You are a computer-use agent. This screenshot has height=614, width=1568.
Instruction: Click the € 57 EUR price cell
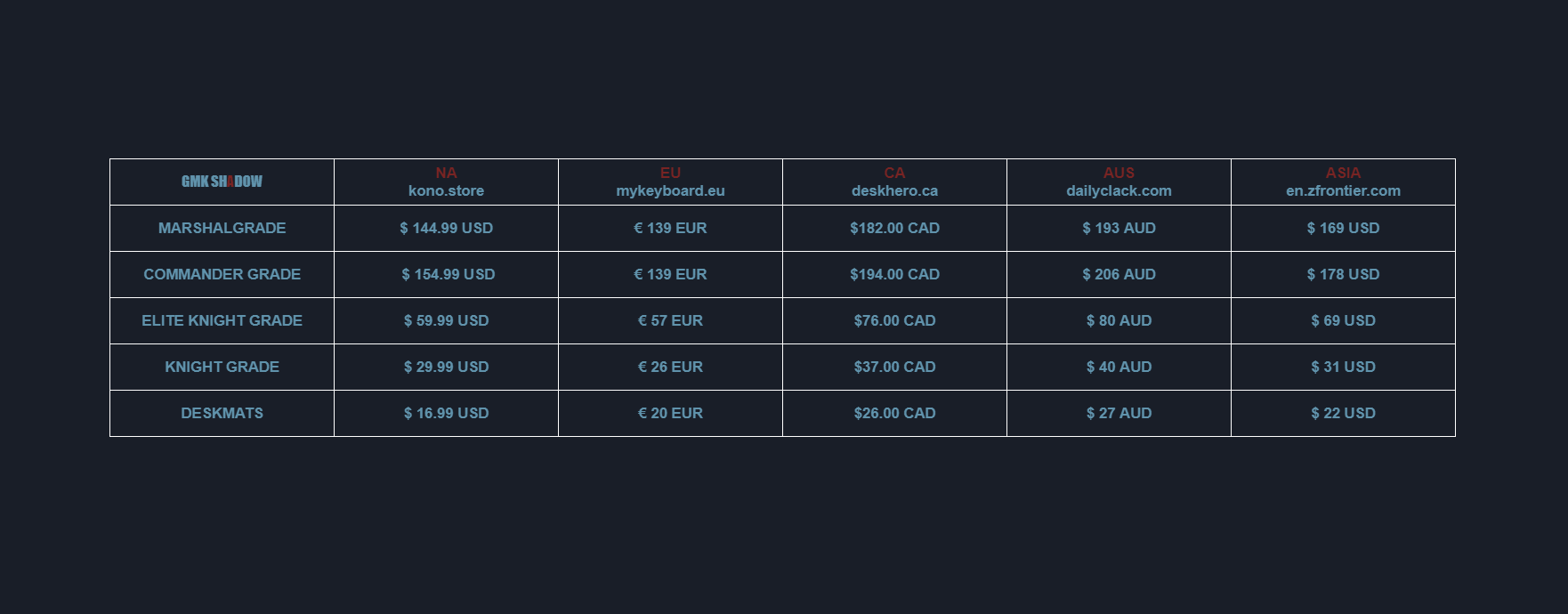[670, 320]
